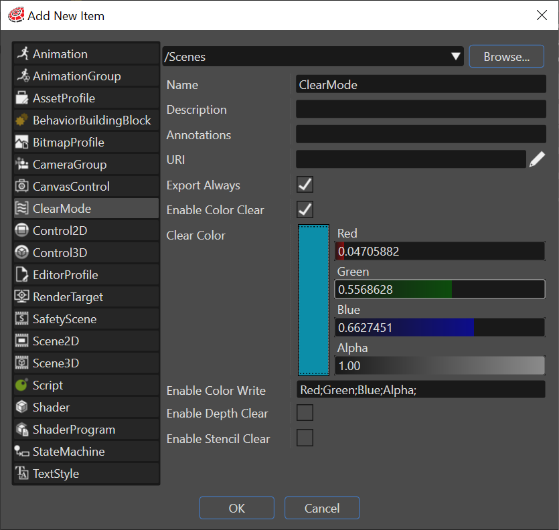Select Scene3D in the item list
This screenshot has height=530, width=559.
[86, 363]
